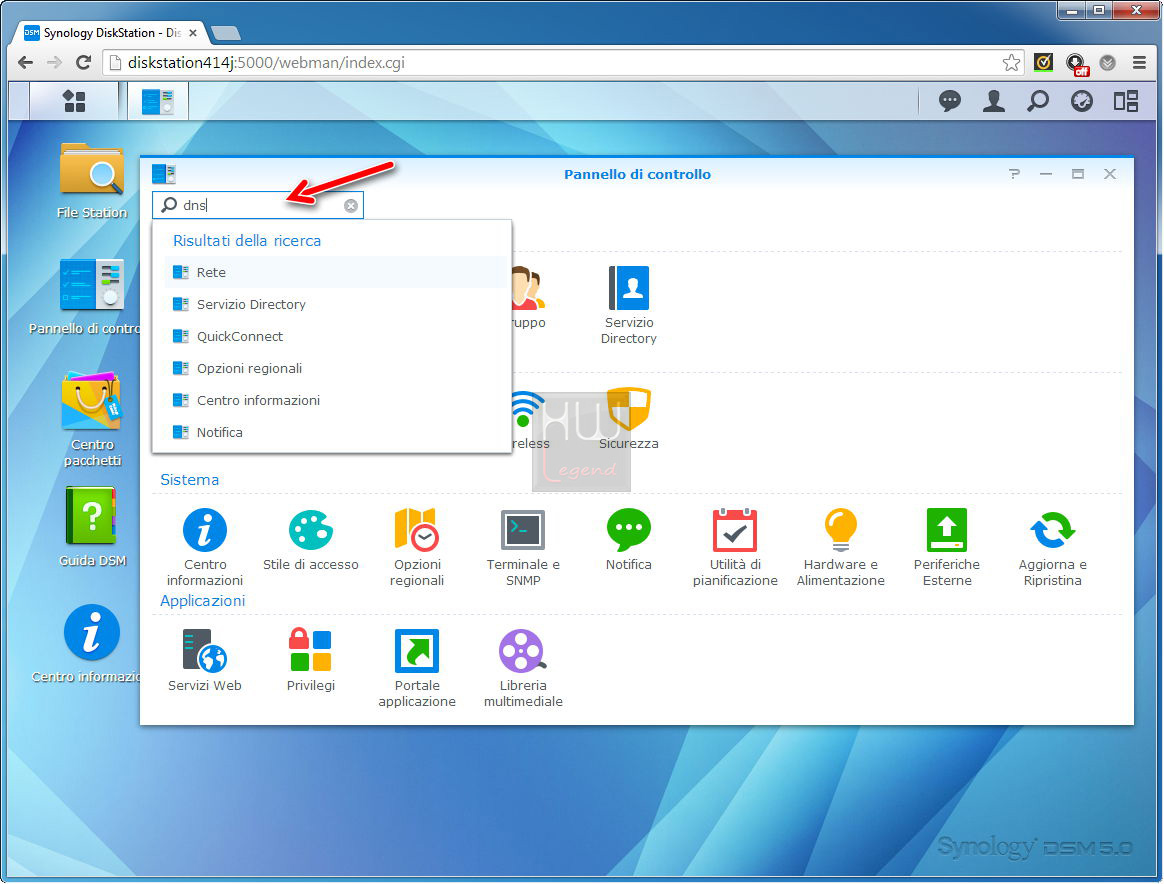This screenshot has width=1164, height=884.
Task: Clear the dns search text
Action: click(351, 206)
